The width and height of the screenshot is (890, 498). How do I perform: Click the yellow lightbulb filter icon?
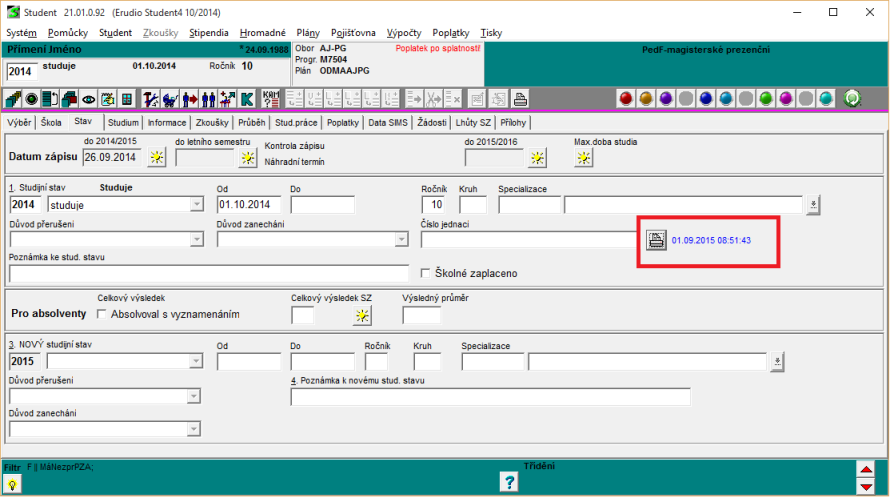[x=14, y=483]
